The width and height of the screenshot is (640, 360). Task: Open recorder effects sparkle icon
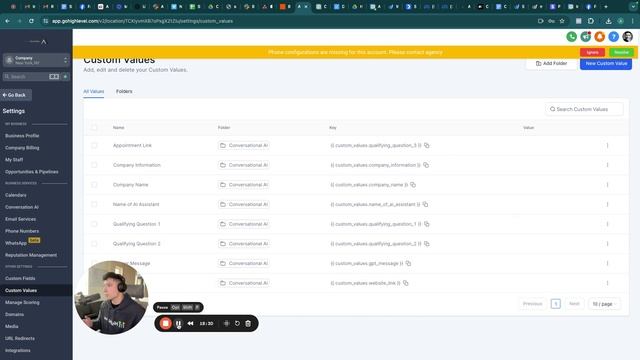227,323
